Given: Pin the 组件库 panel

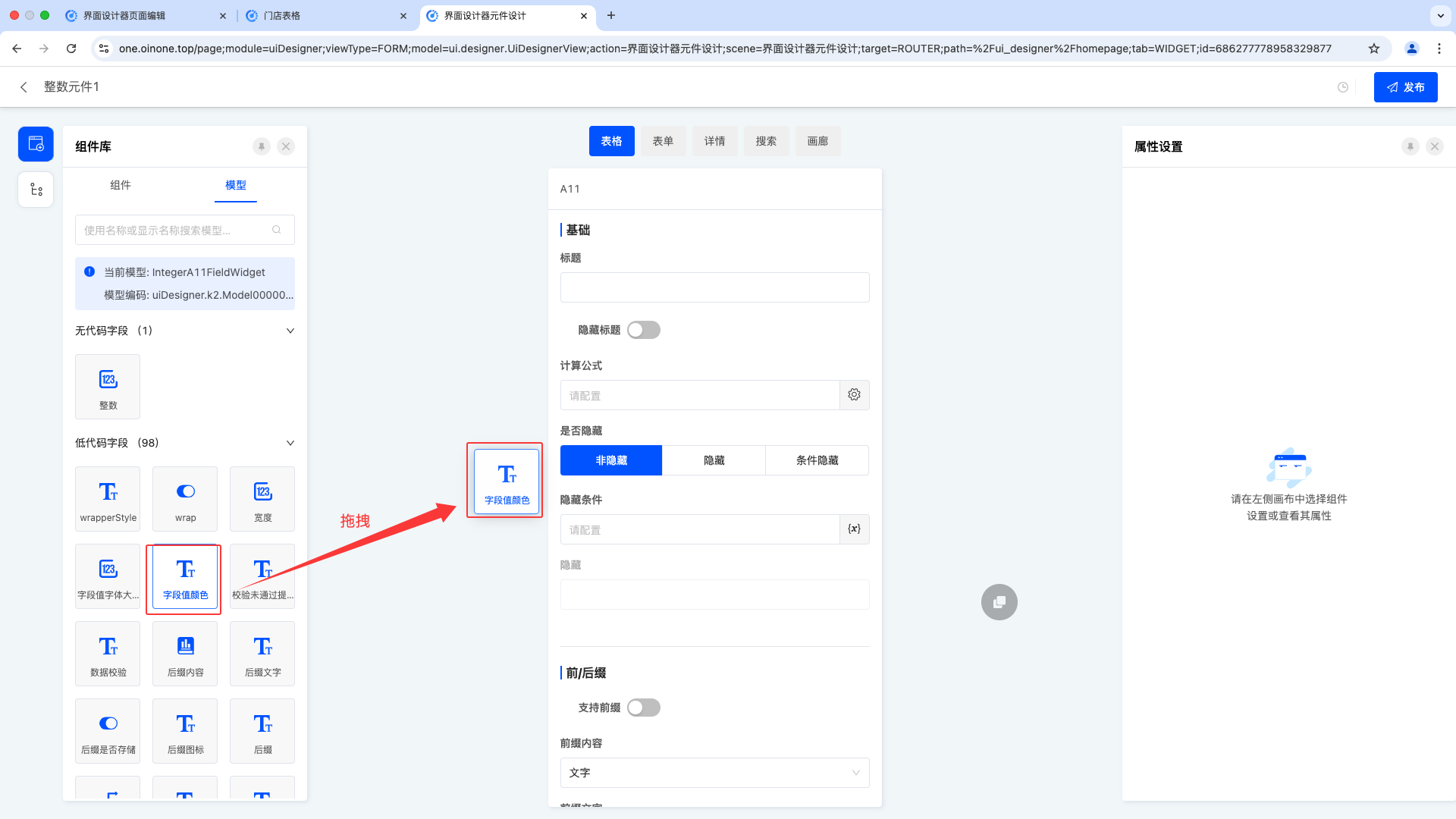Looking at the screenshot, I should pyautogui.click(x=262, y=146).
